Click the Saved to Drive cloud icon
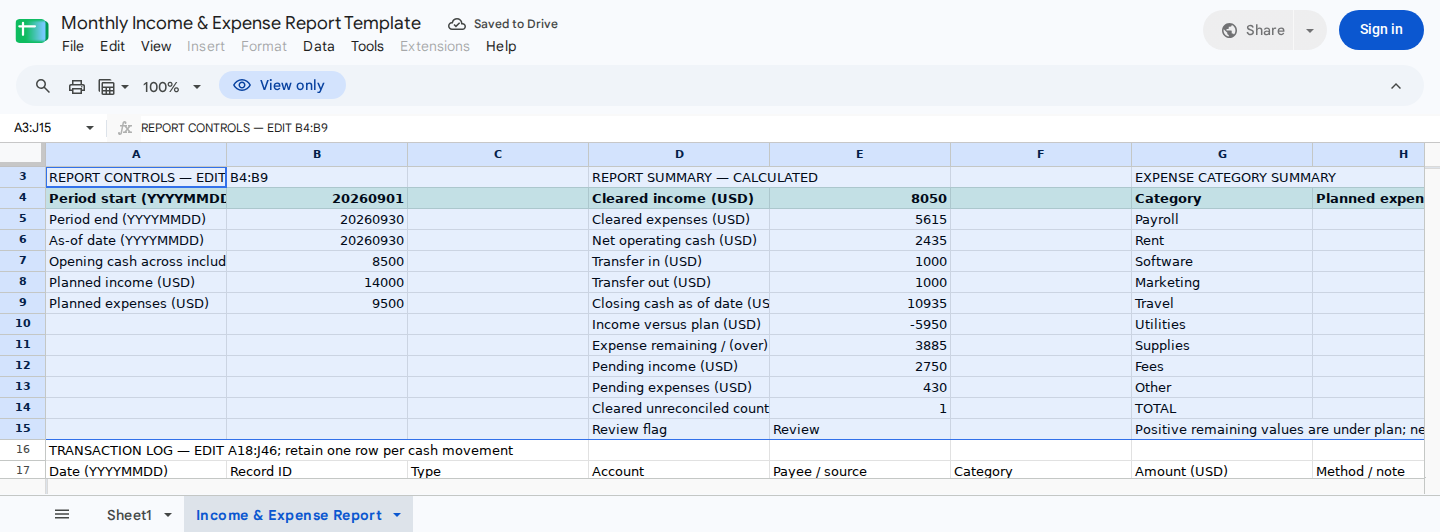 pos(457,24)
